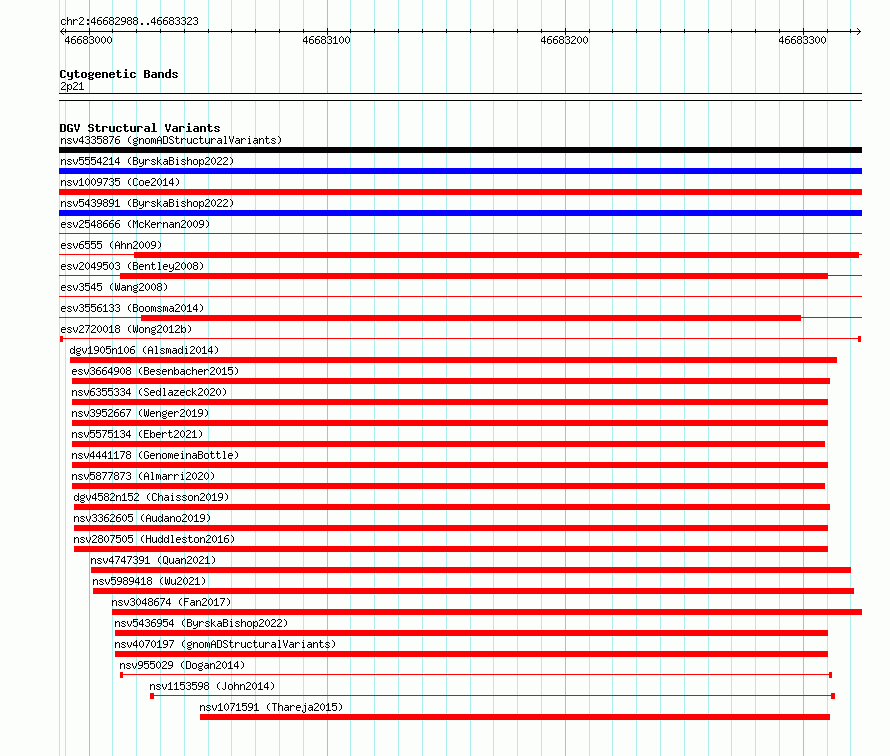Open nsv5554214 (ByrskaBishop2022) variant label

point(147,161)
